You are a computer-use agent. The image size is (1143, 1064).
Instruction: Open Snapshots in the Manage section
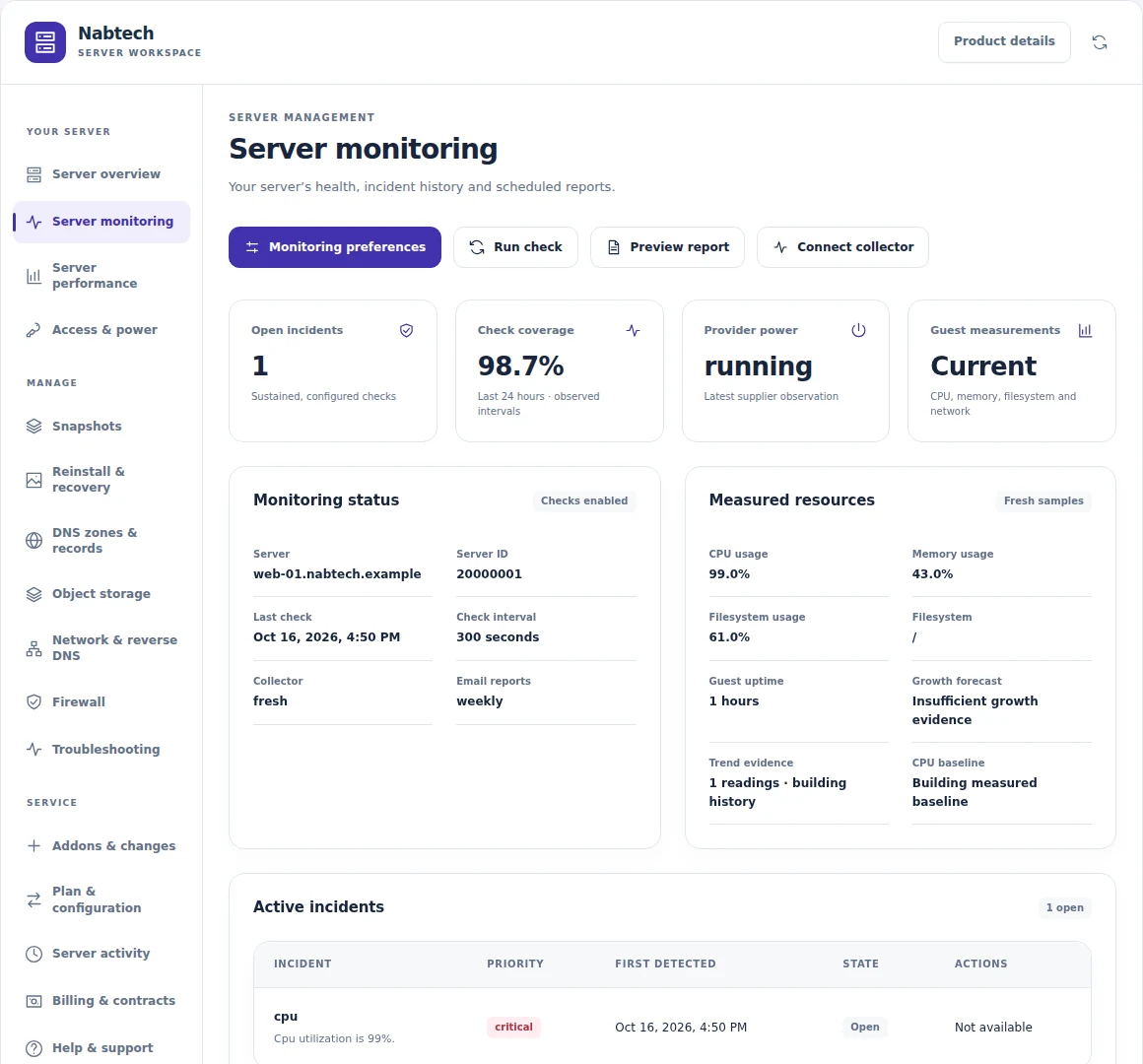tap(101, 427)
